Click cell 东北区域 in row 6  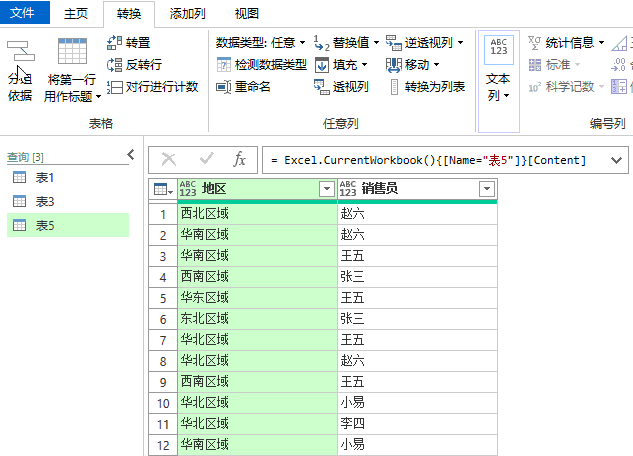(257, 319)
